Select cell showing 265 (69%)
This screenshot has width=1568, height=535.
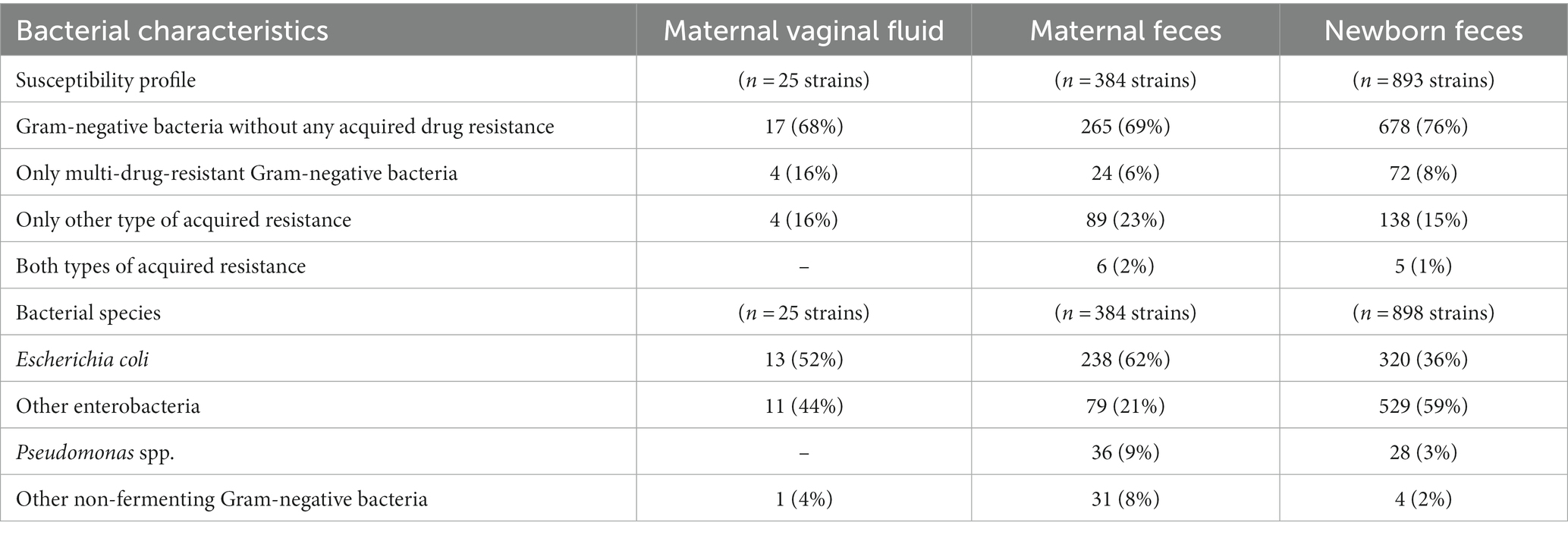pos(1126,126)
